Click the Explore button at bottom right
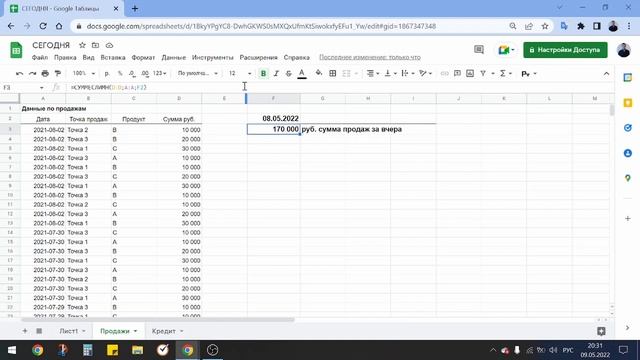 [601, 331]
